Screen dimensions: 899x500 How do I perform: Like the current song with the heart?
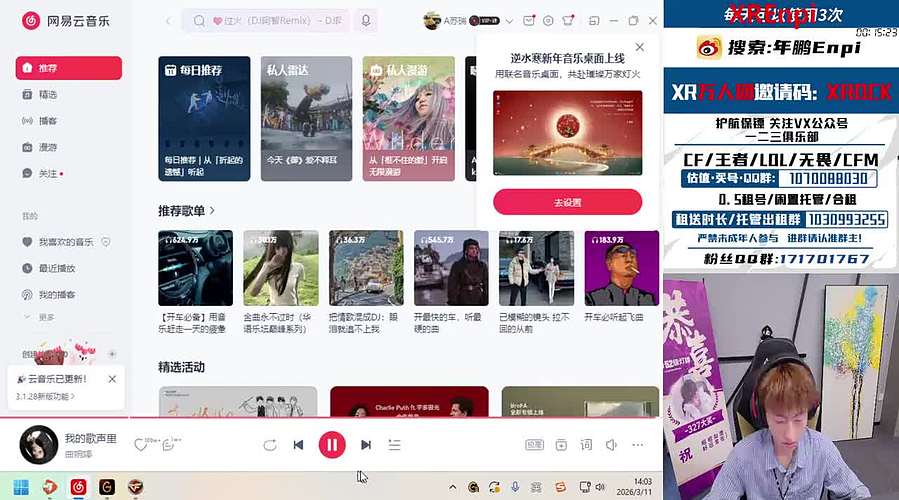coord(140,445)
